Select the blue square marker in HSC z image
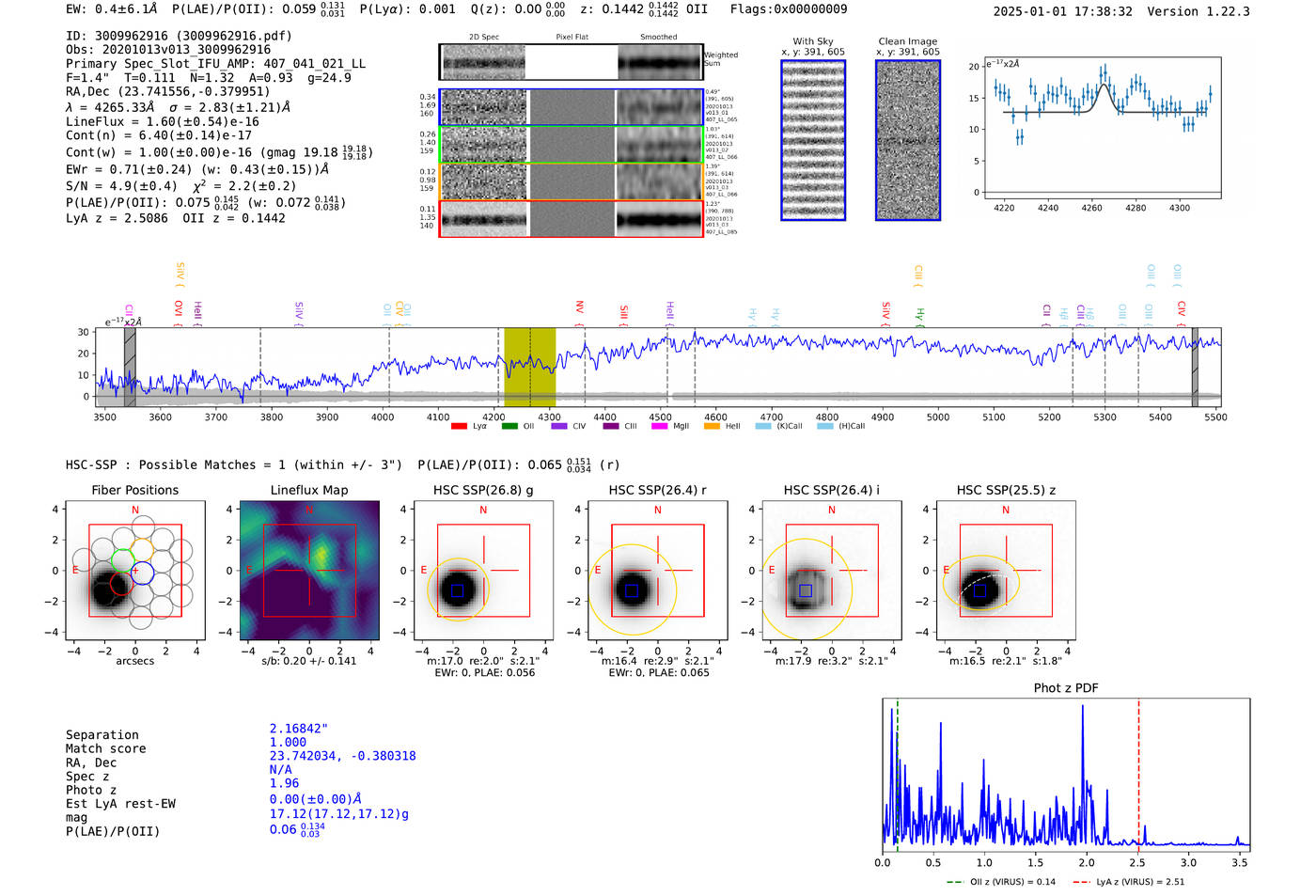The image size is (1316, 896). click(979, 590)
